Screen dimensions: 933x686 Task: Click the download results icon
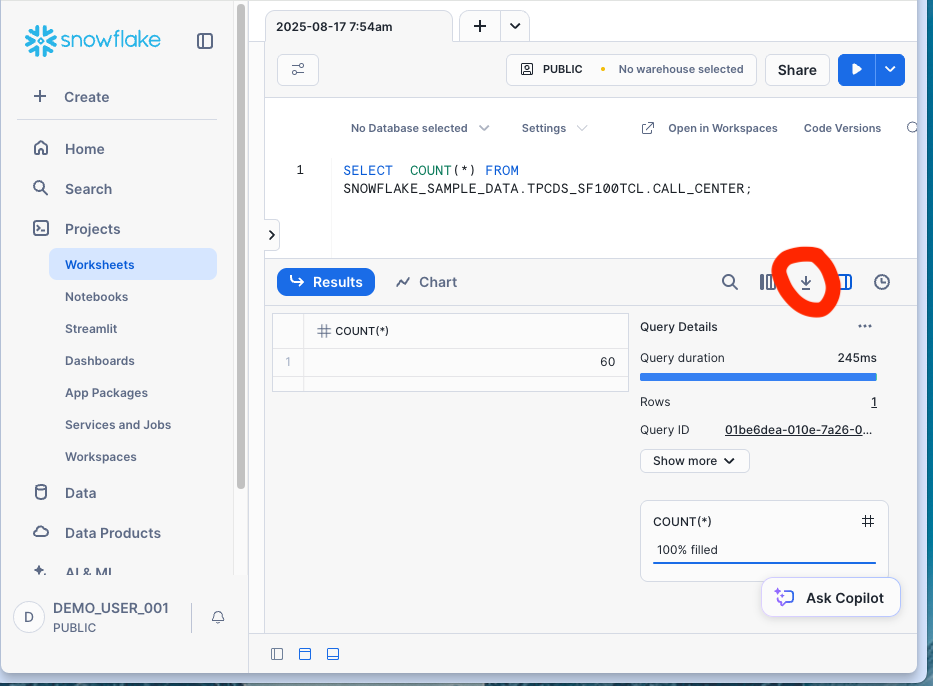click(806, 282)
